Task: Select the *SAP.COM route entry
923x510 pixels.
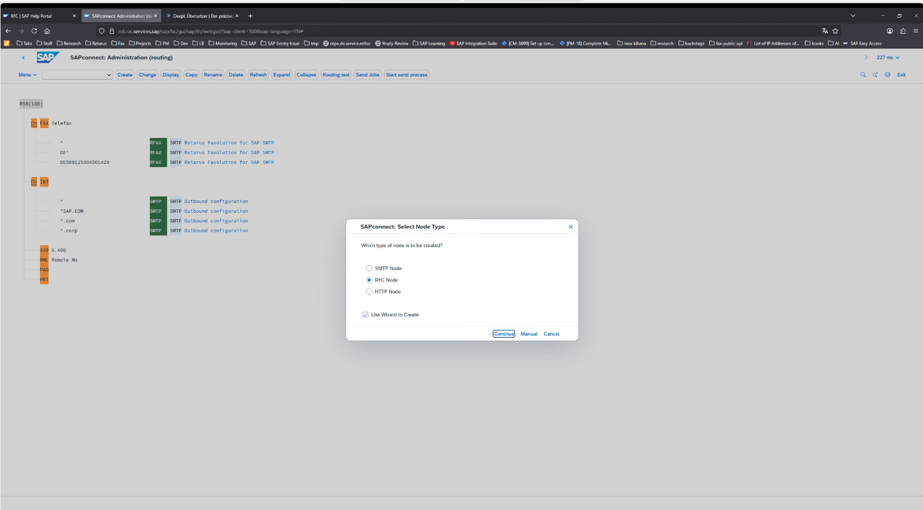Action: click(72, 211)
